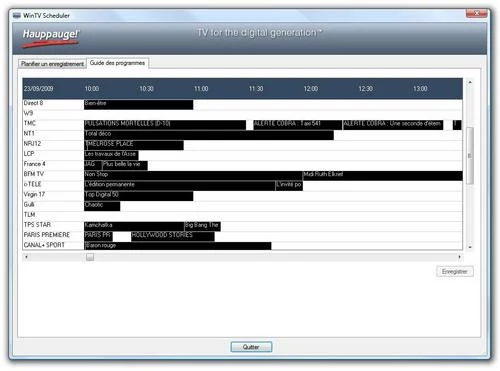The image size is (500, 371).
Task: Select L'invité po program on i>TELE
Action: [289, 186]
